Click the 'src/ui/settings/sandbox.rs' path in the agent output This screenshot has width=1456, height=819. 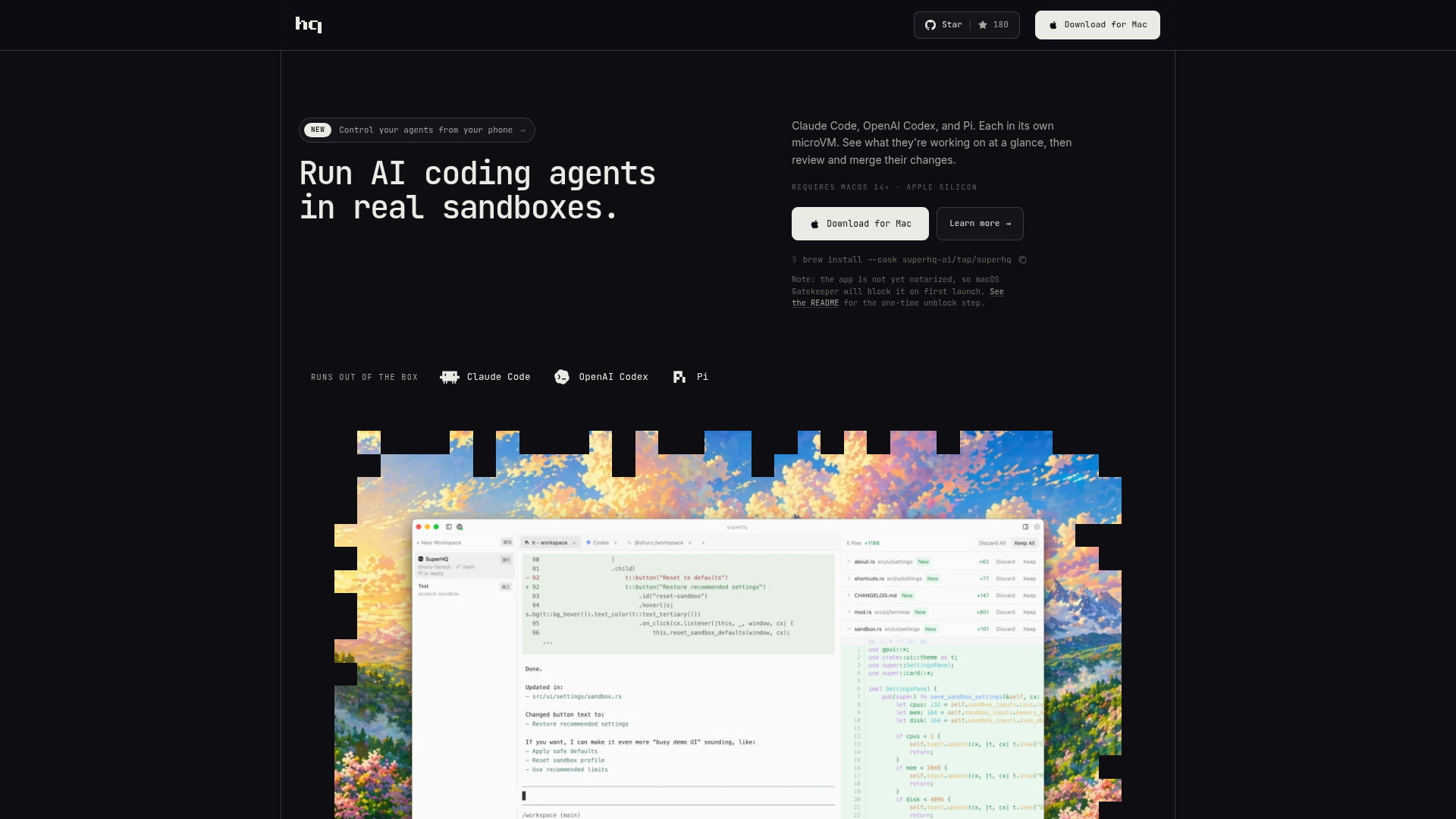(576, 696)
